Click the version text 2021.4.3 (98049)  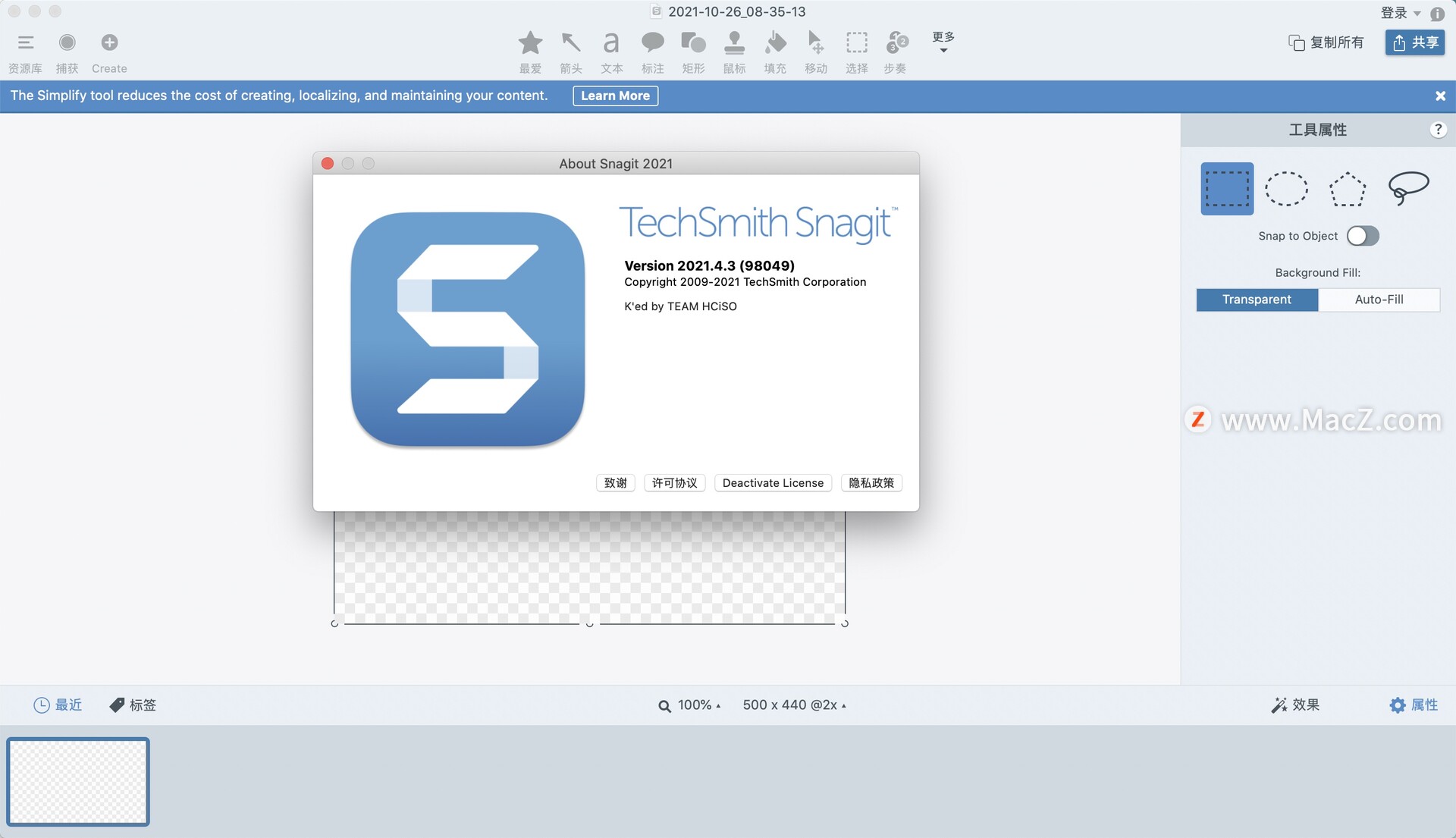pyautogui.click(x=709, y=265)
